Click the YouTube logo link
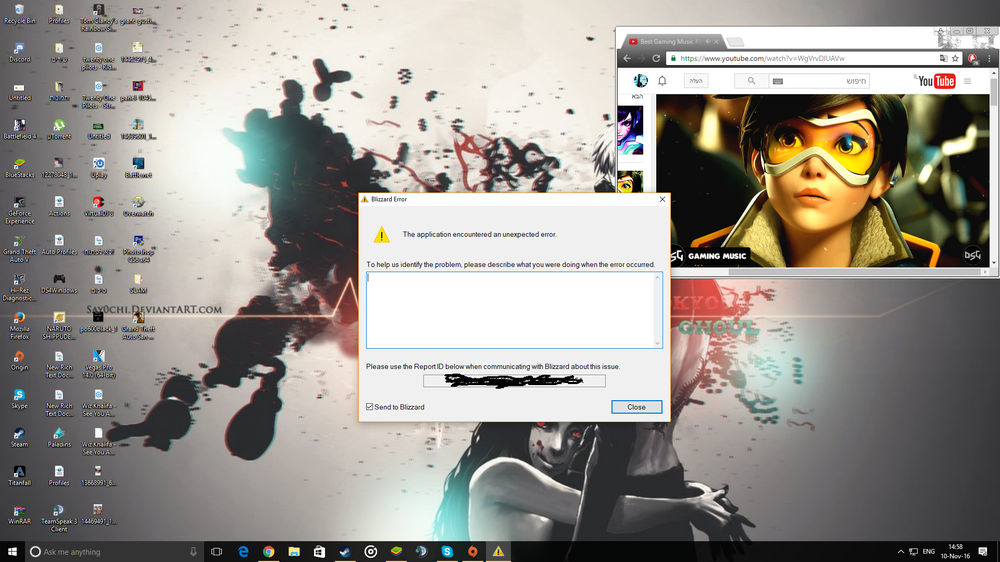This screenshot has height=562, width=1000. (x=936, y=81)
